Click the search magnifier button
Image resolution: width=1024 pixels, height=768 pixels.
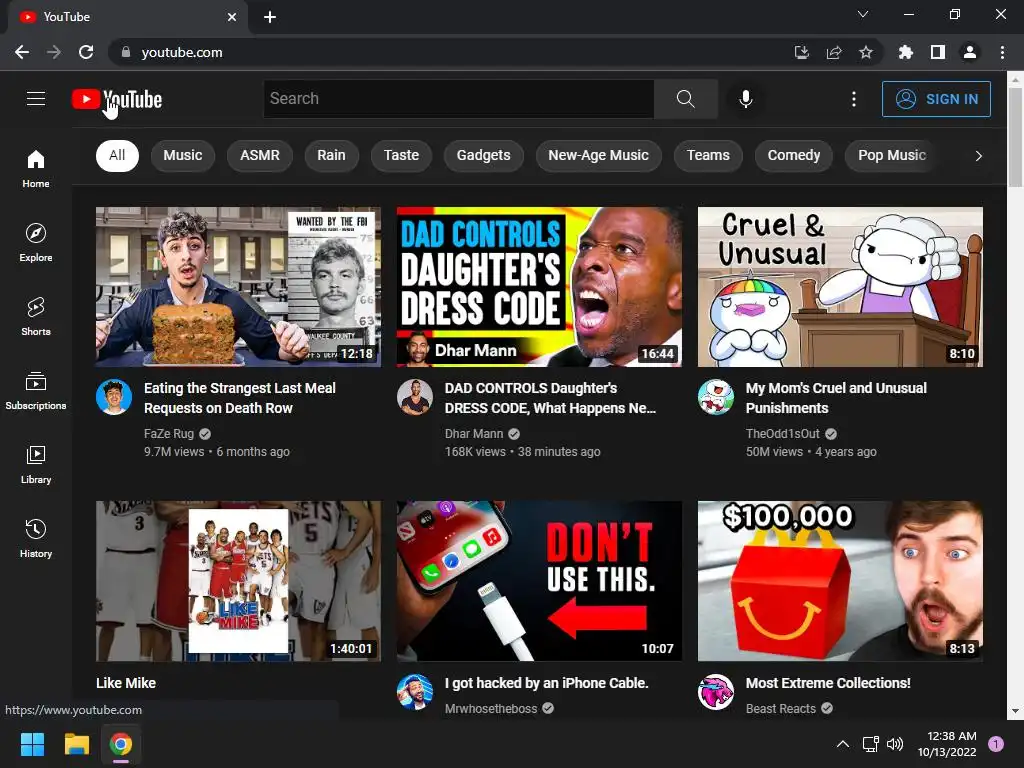point(686,99)
